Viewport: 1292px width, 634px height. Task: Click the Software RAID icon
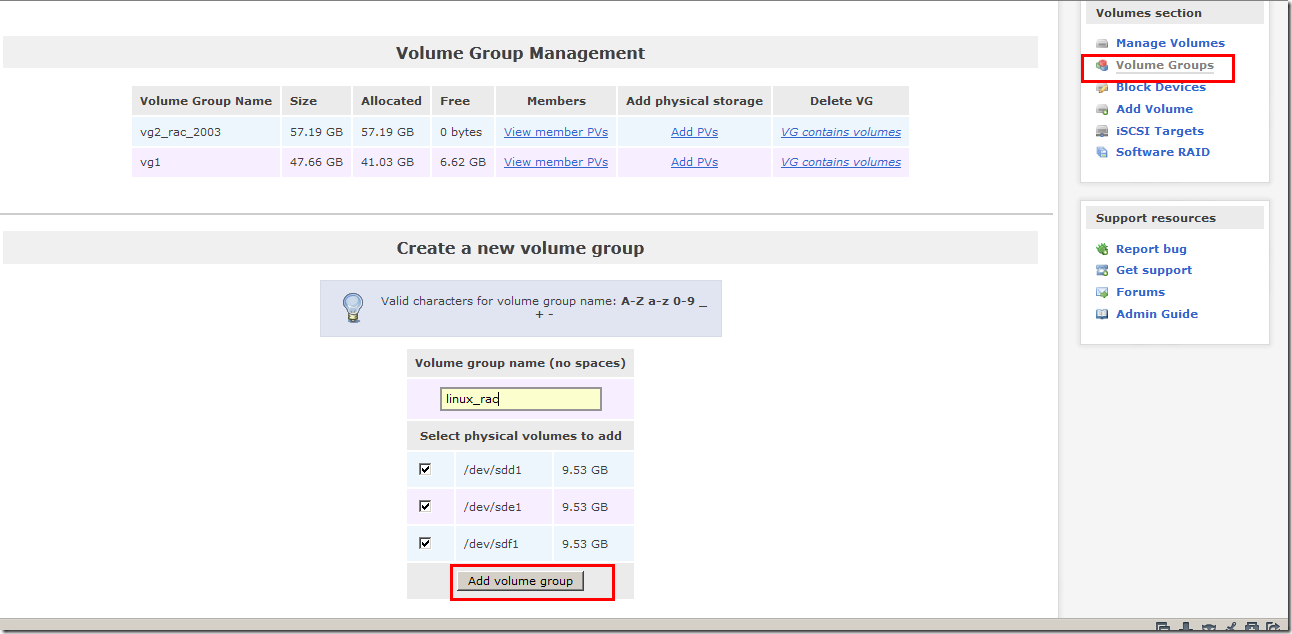pyautogui.click(x=1101, y=152)
